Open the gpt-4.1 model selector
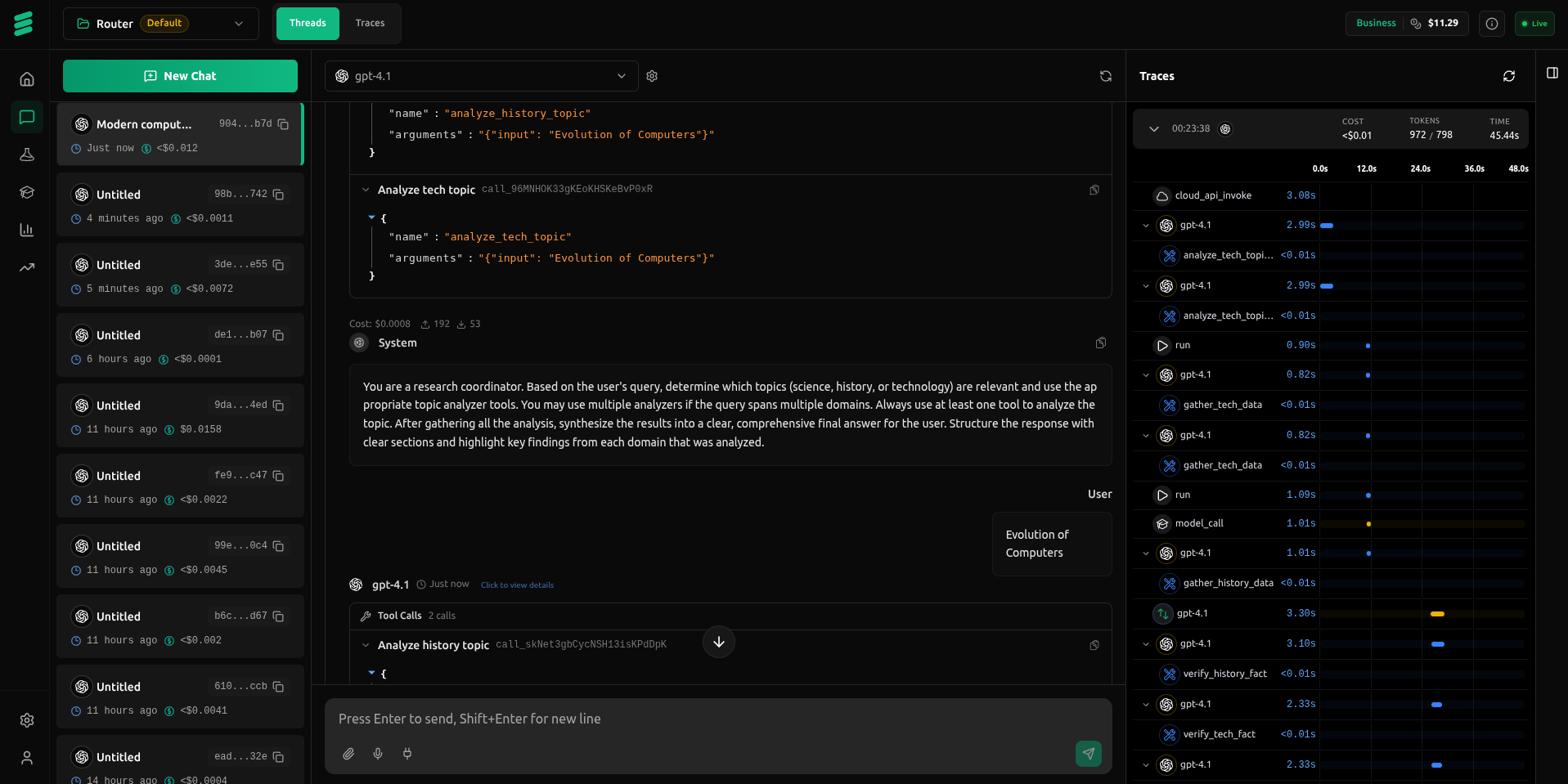The image size is (1568, 784). (x=481, y=76)
